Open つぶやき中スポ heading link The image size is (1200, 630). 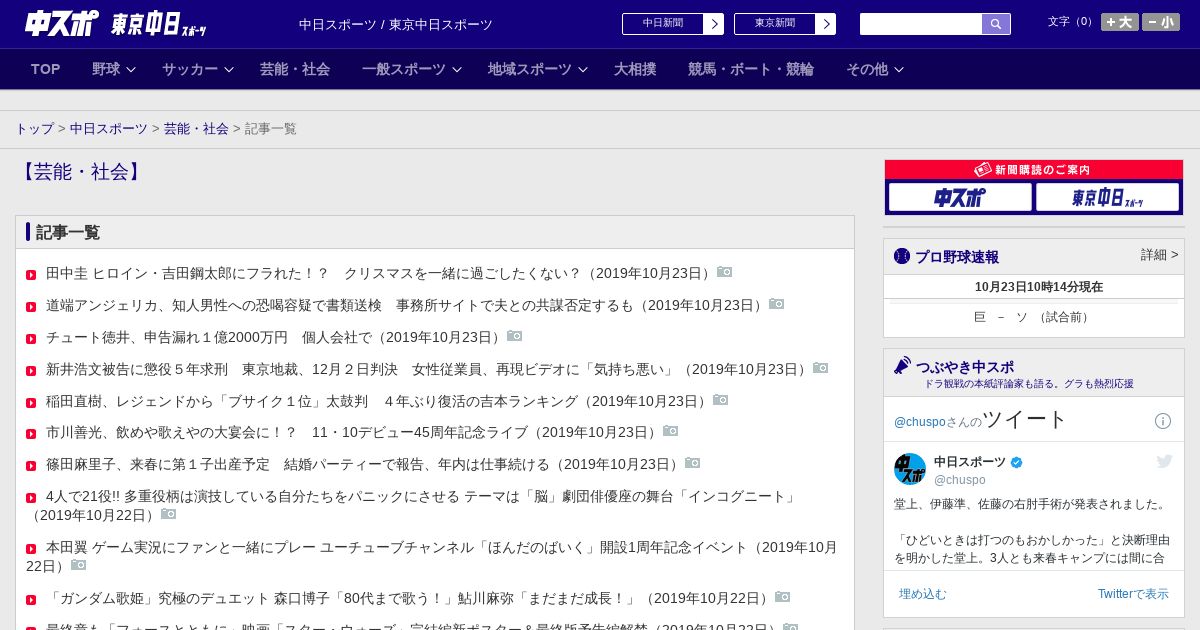(965, 367)
